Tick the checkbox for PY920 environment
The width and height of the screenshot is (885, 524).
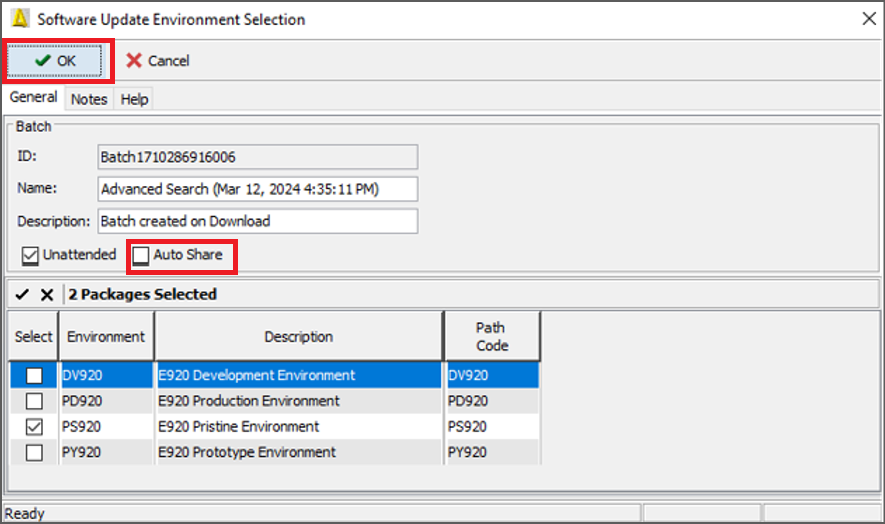click(x=34, y=452)
